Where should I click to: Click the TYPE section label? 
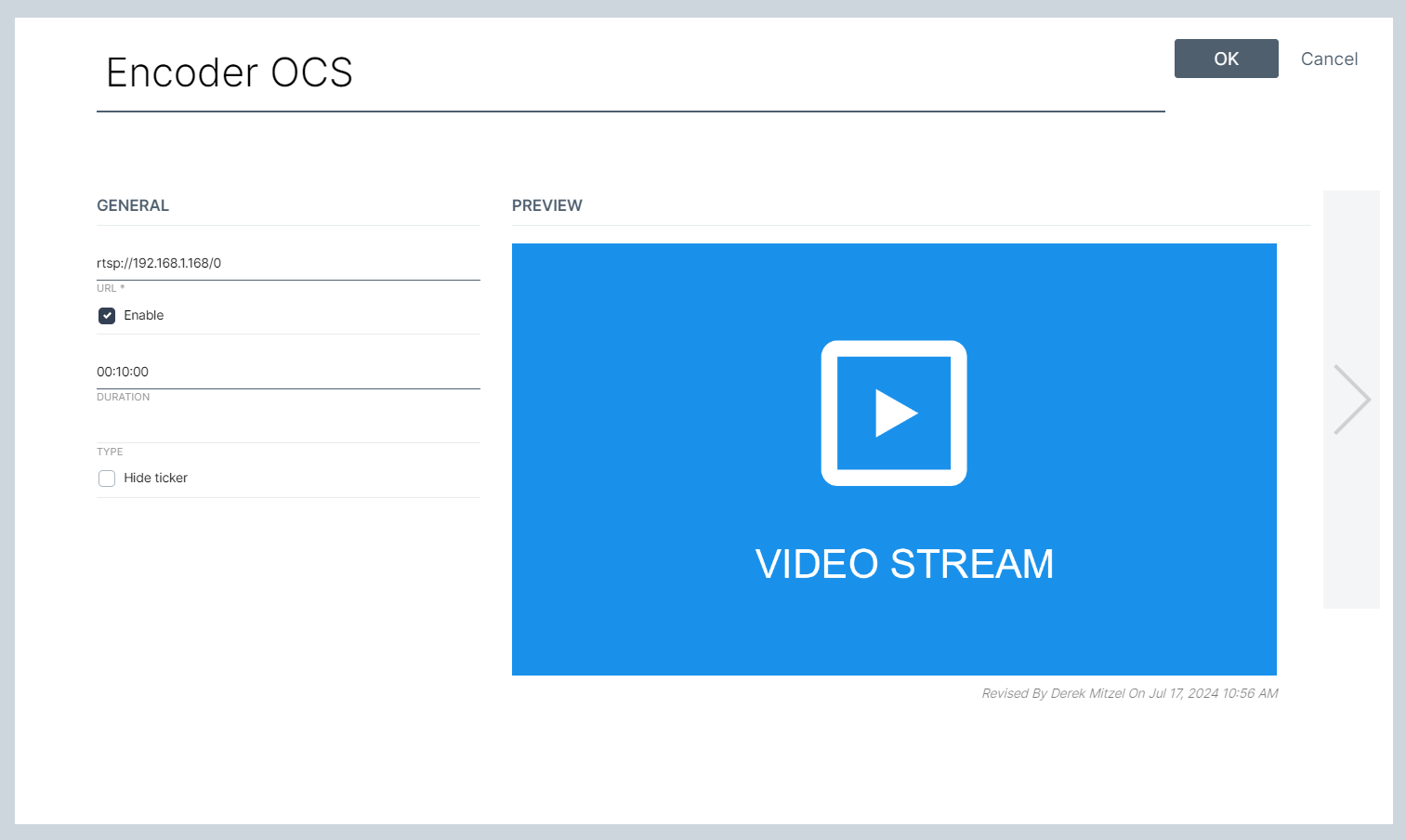pos(109,452)
